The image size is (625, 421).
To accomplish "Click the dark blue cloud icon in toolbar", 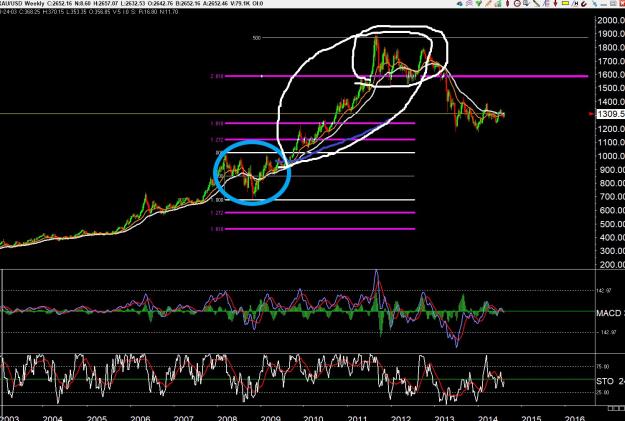I will pos(460,4).
